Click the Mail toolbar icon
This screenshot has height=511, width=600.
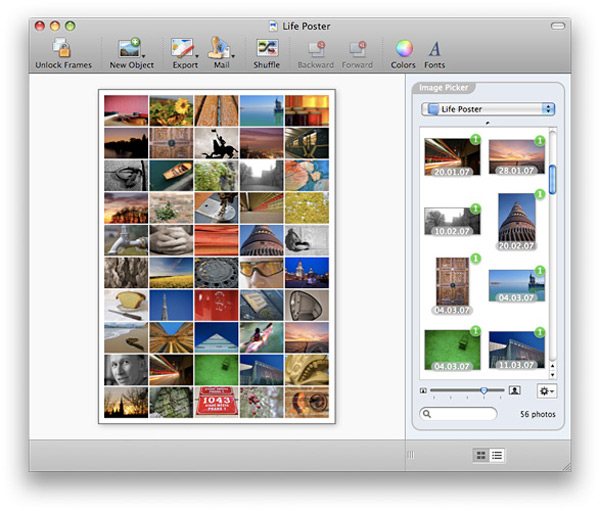(221, 48)
